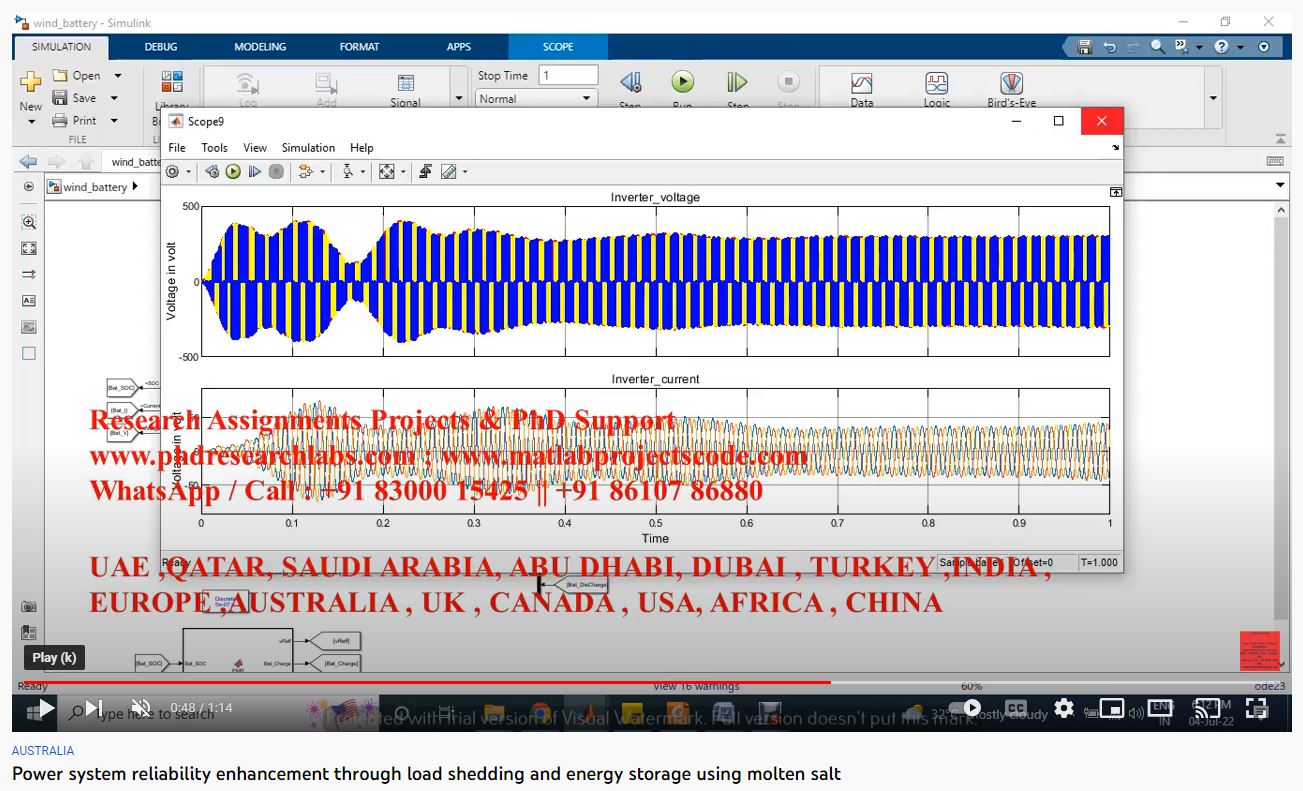This screenshot has width=1303, height=791.
Task: Unmute the video player
Action: (140, 709)
